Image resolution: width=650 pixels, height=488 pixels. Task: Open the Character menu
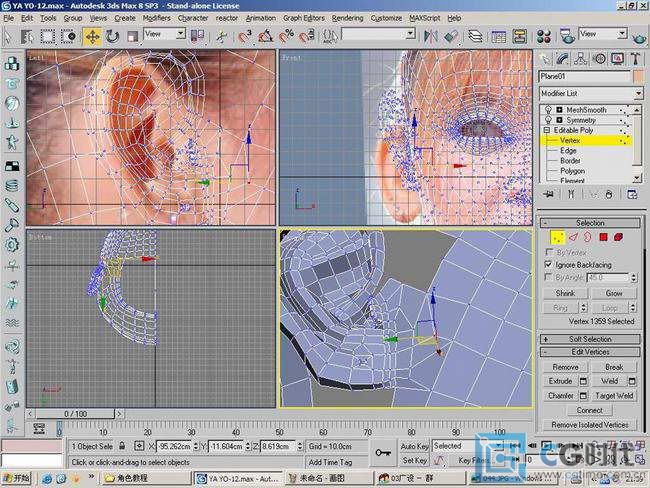(193, 18)
